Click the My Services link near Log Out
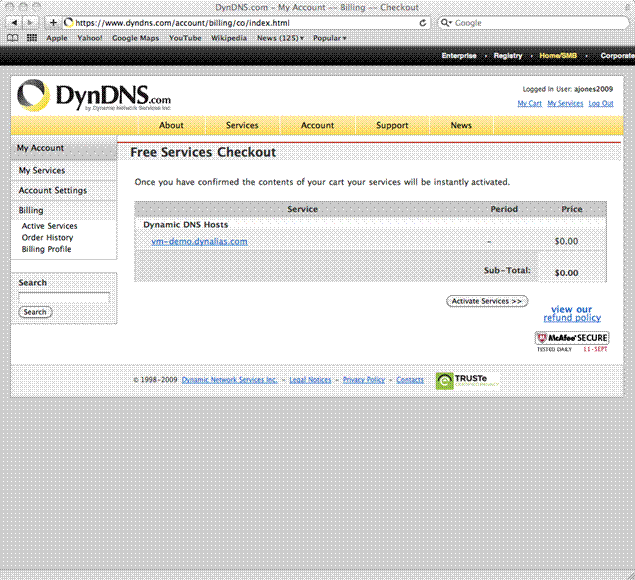 pyautogui.click(x=565, y=103)
